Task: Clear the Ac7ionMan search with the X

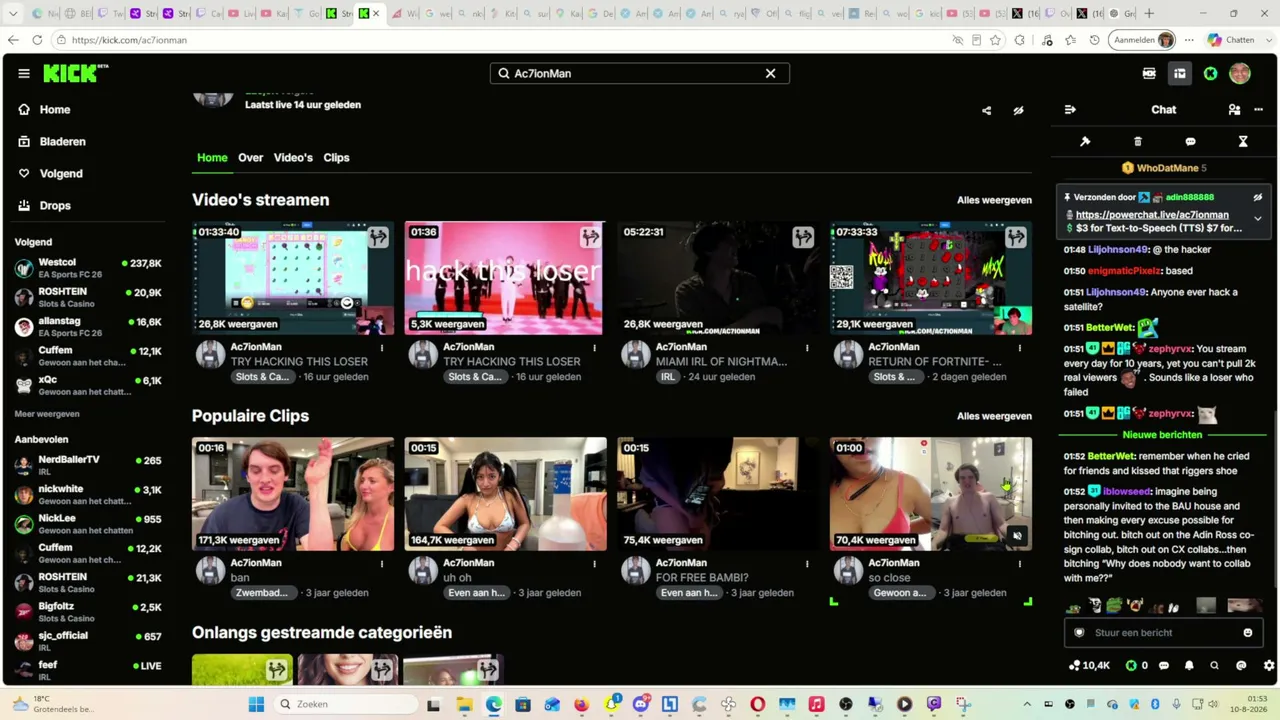Action: (x=770, y=73)
